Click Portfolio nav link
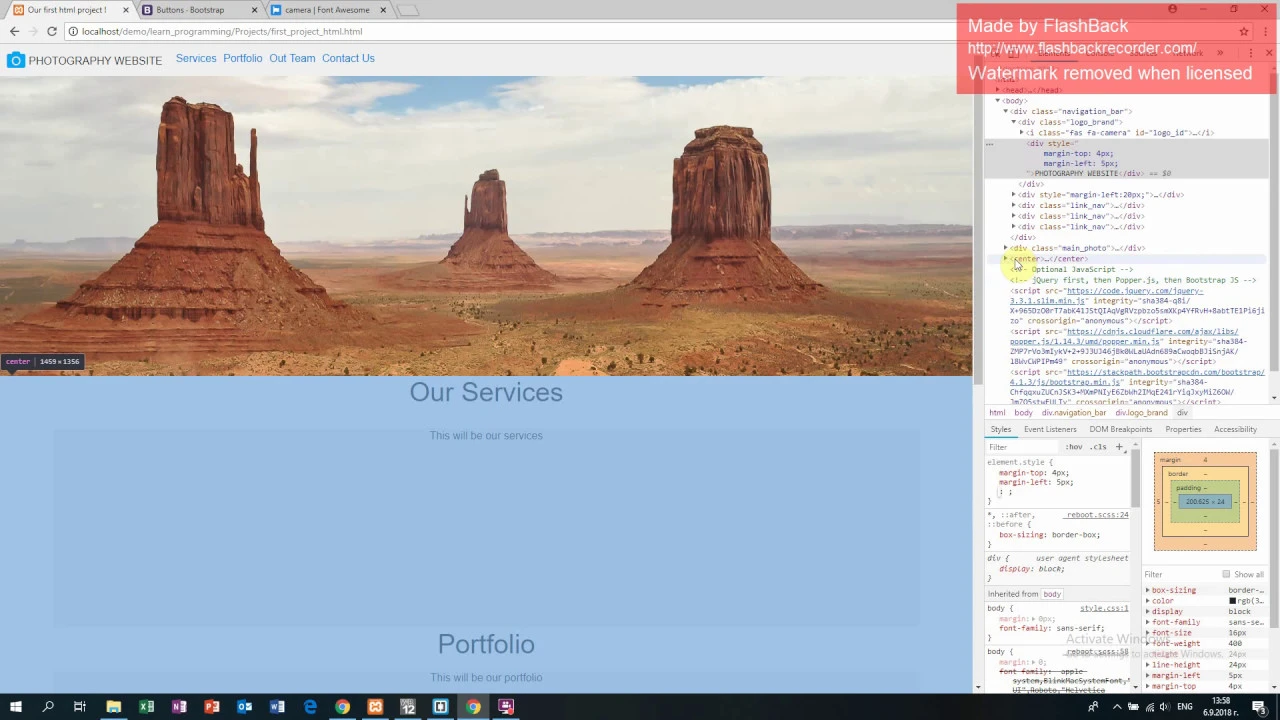Image resolution: width=1280 pixels, height=720 pixels. [x=242, y=58]
